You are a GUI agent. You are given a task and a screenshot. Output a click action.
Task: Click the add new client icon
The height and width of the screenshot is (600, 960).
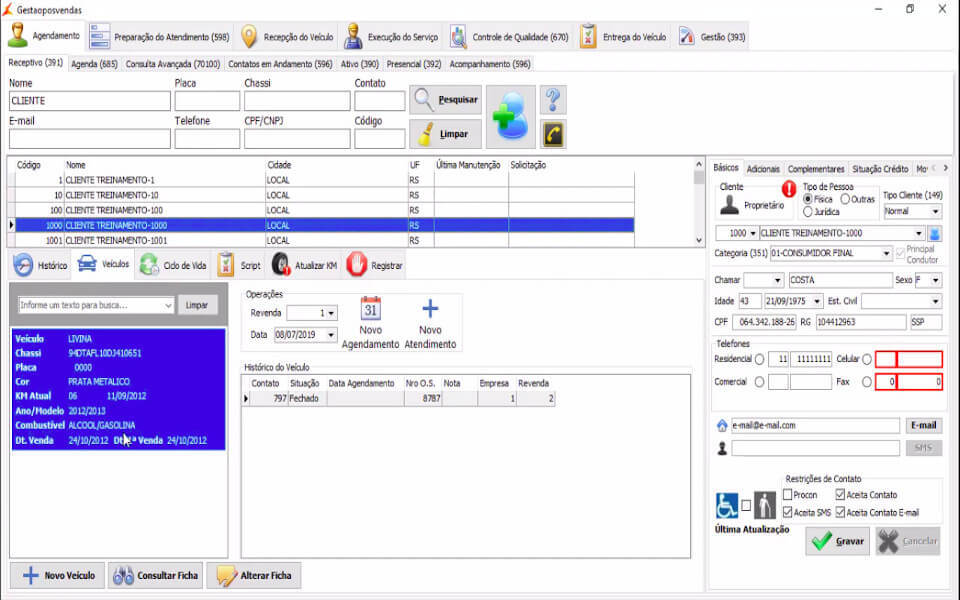pos(511,117)
